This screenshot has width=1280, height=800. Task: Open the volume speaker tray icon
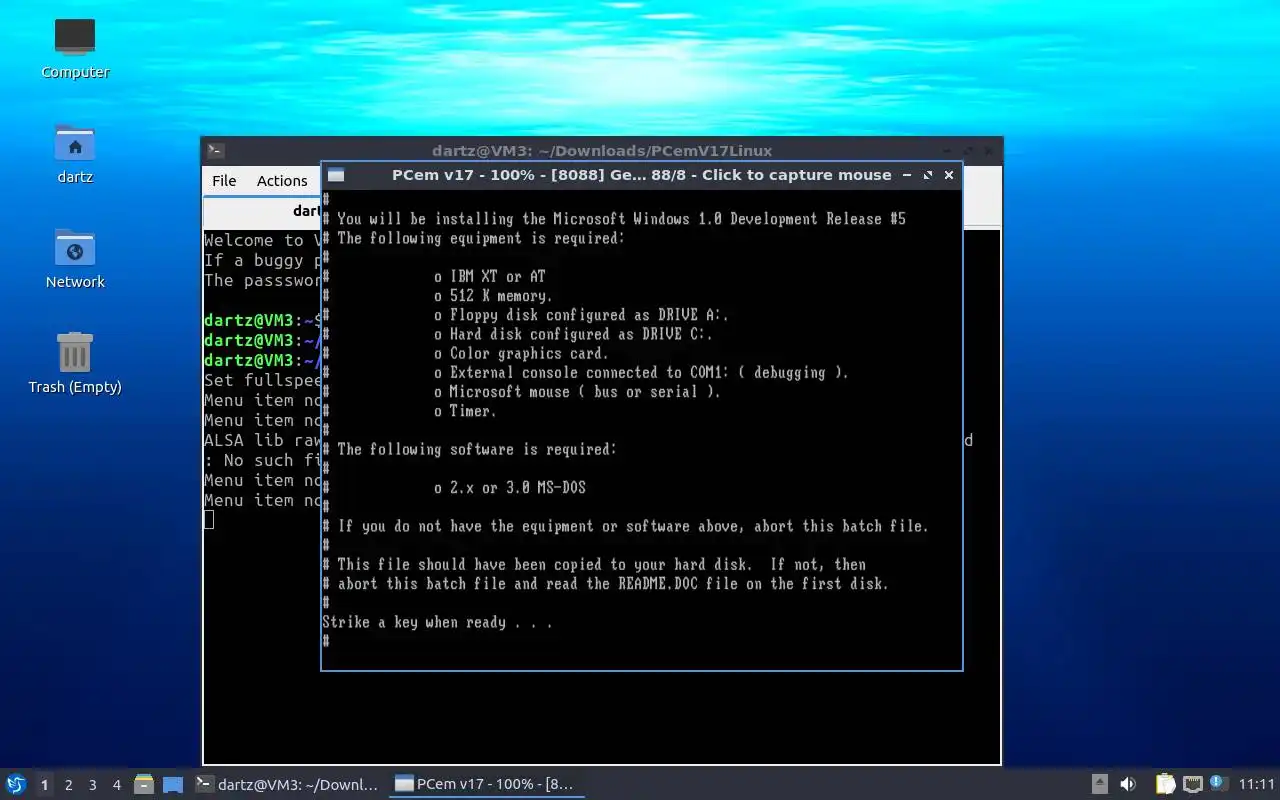click(x=1128, y=784)
